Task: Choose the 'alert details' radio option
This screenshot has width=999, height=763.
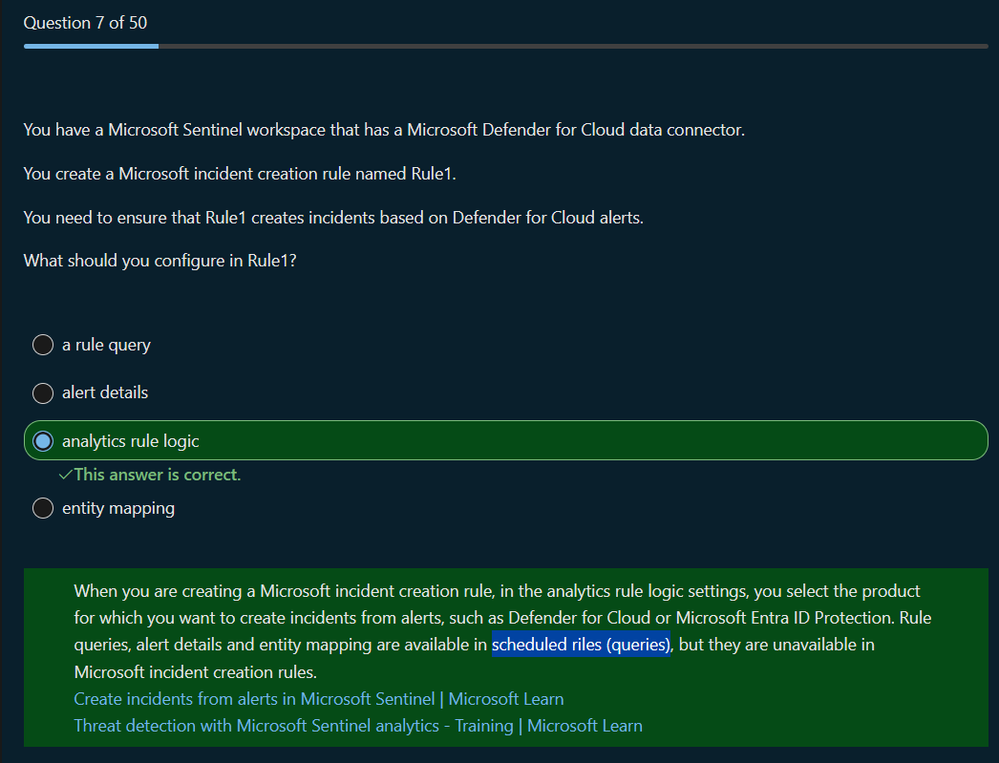Action: coord(43,393)
